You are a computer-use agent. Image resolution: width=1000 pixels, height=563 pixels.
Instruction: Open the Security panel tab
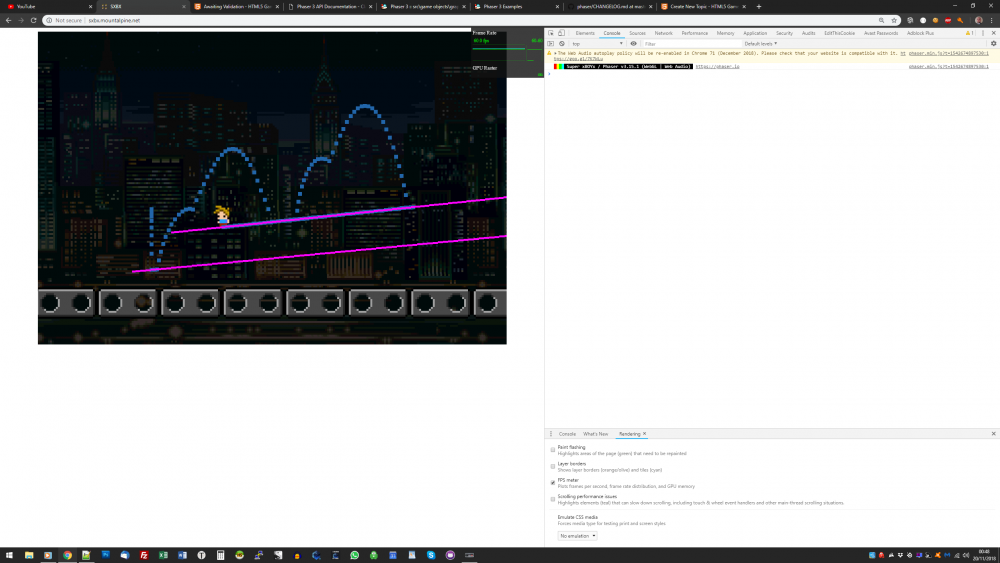click(784, 33)
